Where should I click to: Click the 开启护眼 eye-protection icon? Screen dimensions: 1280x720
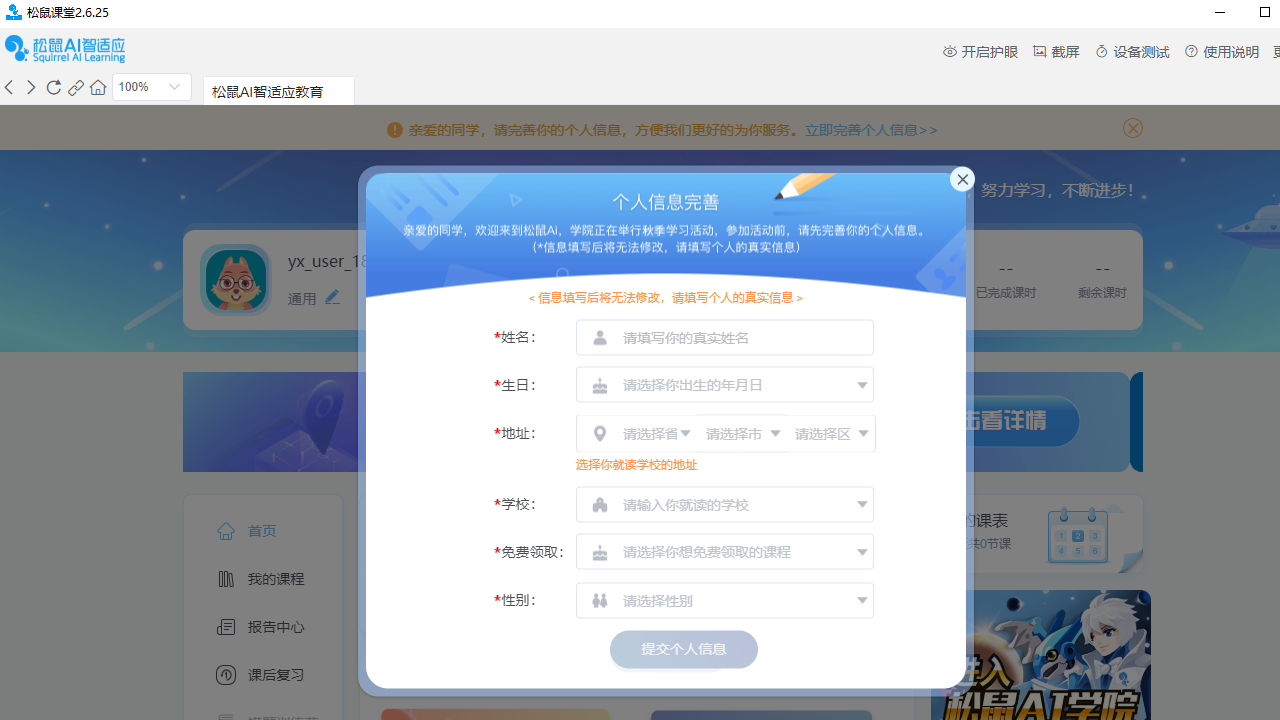[949, 51]
